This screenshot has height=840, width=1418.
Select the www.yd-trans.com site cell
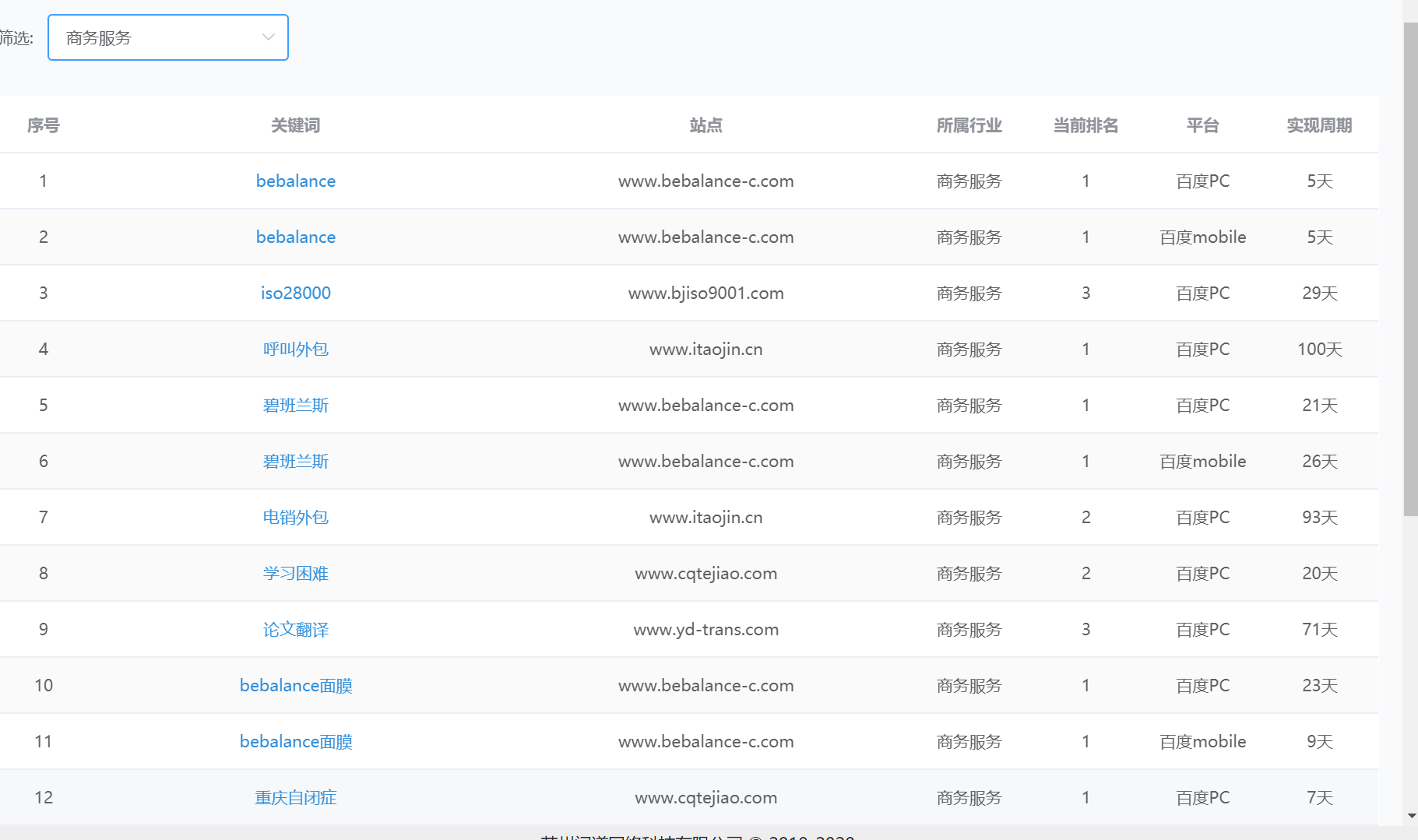coord(706,629)
